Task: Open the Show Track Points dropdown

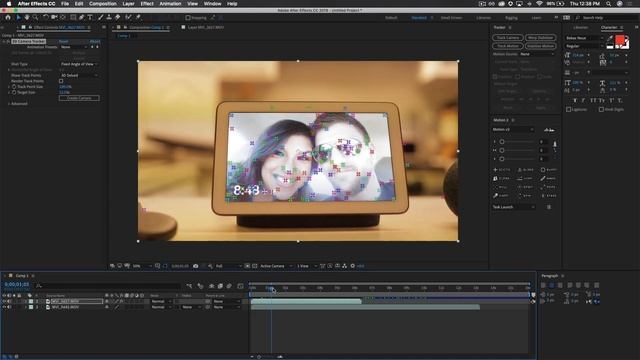Action: pyautogui.click(x=79, y=76)
